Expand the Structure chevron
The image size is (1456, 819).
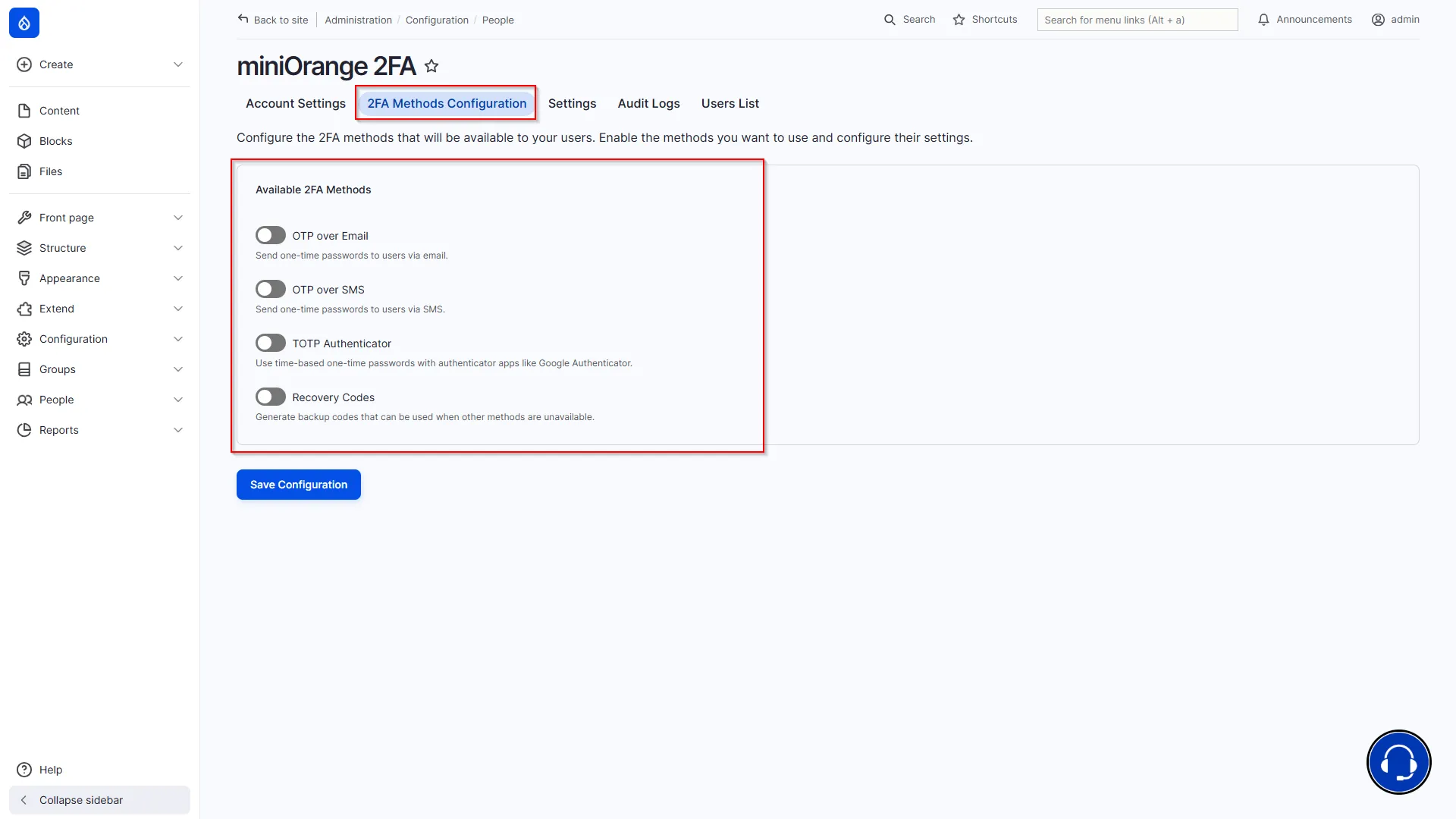(x=178, y=248)
